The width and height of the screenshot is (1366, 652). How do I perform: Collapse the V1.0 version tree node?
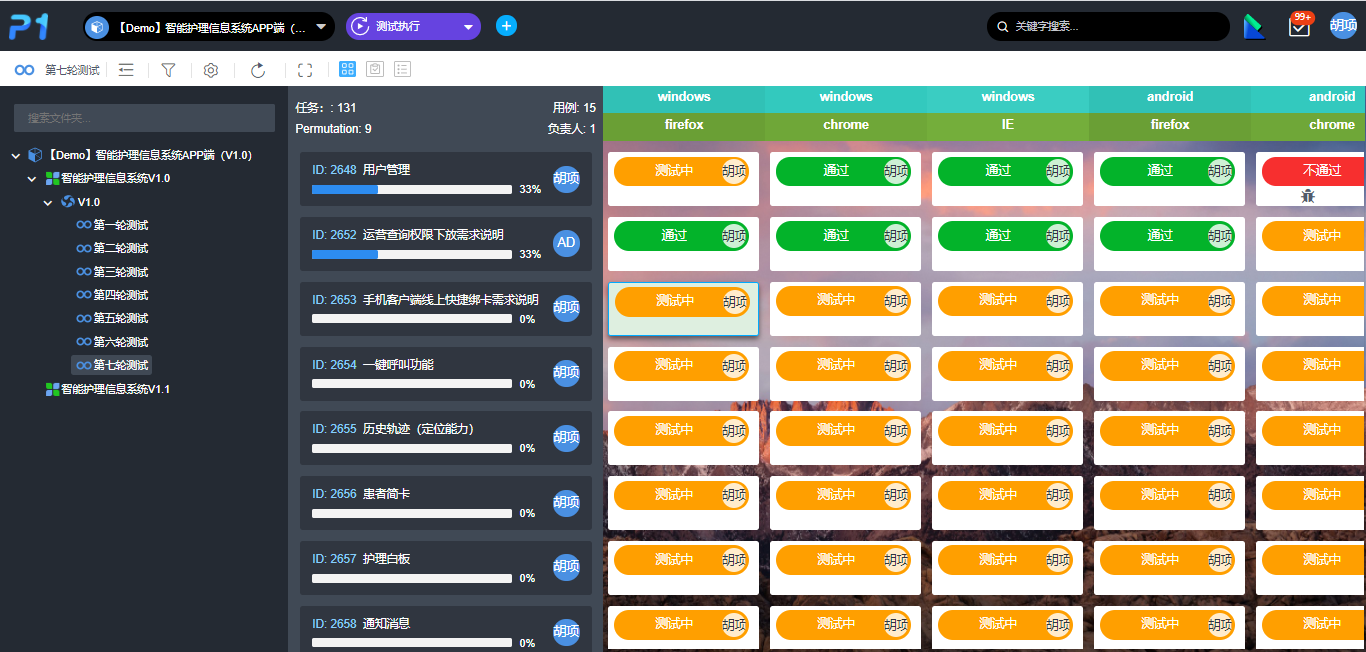pos(48,202)
